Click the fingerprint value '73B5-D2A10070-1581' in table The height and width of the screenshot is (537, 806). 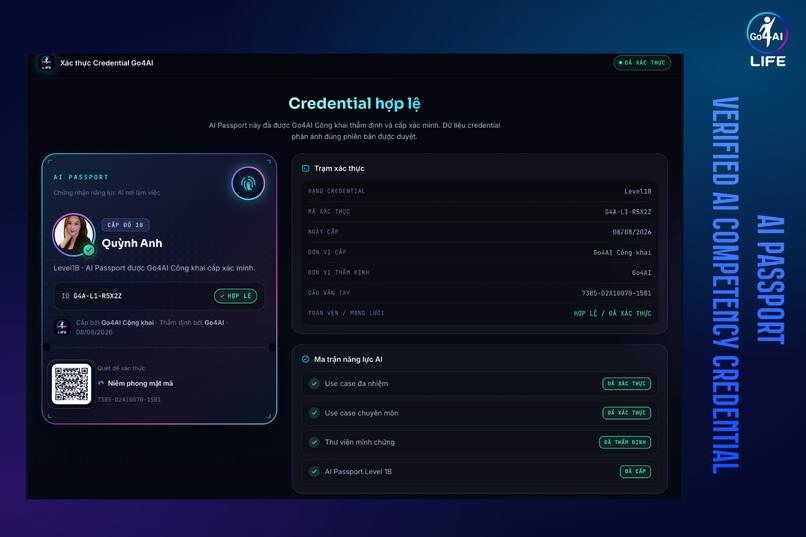tap(616, 293)
